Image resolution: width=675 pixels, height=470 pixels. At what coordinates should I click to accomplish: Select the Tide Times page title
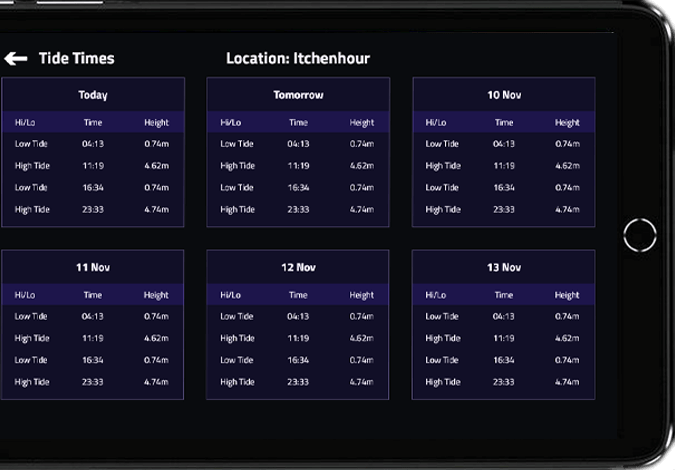tap(77, 59)
